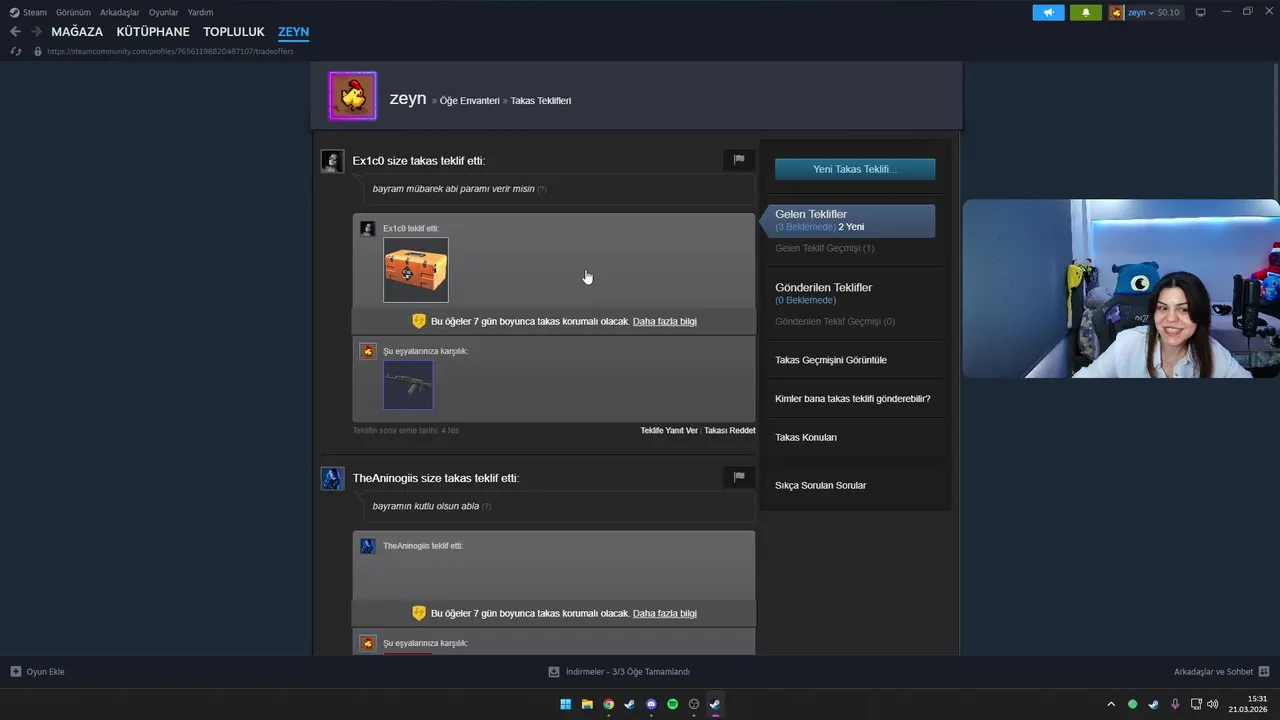Switch to Big Picture mode icon
This screenshot has height=720, width=1280.
pos(1201,12)
